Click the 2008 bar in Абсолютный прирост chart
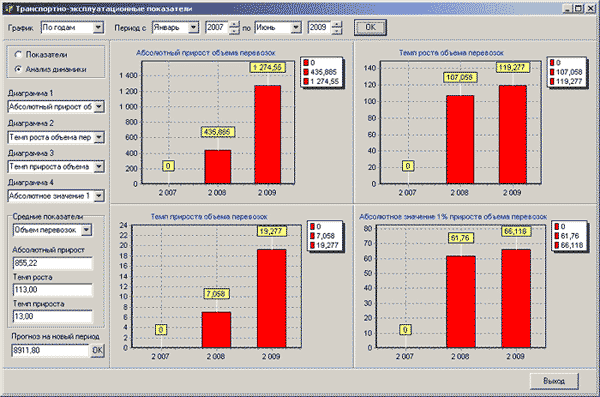 pyautogui.click(x=217, y=167)
